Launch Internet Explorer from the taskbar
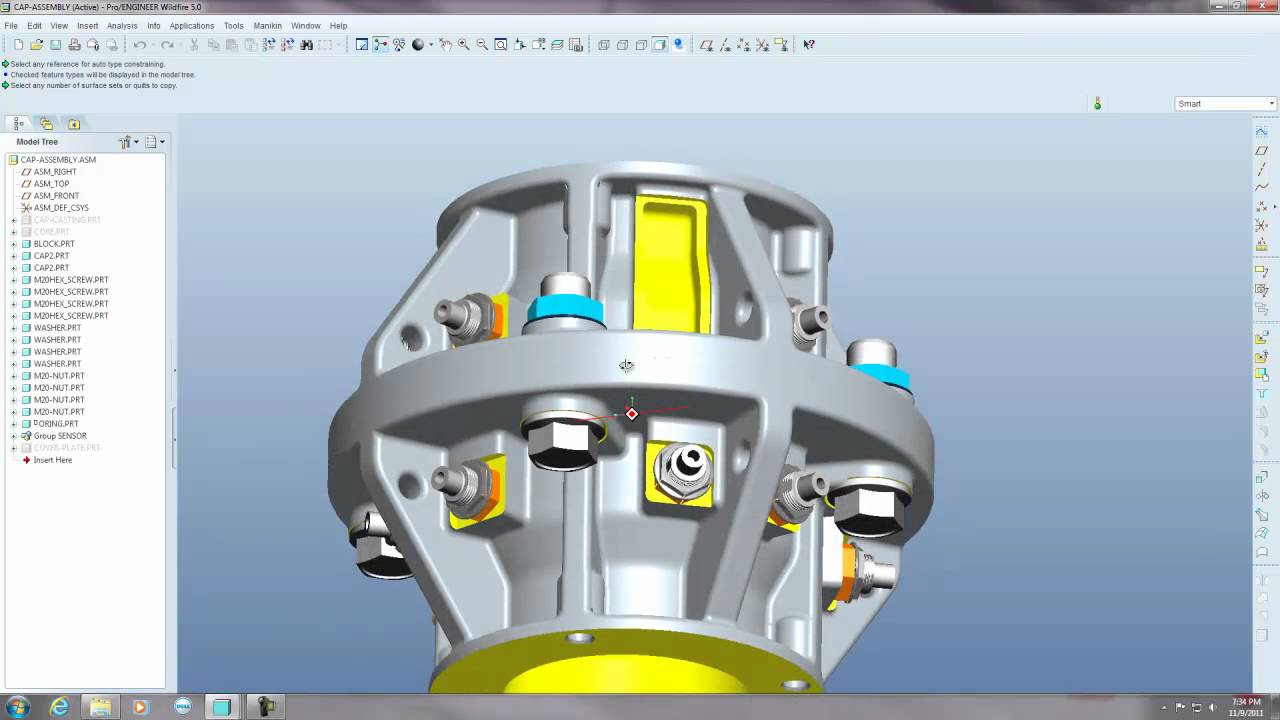 point(60,706)
